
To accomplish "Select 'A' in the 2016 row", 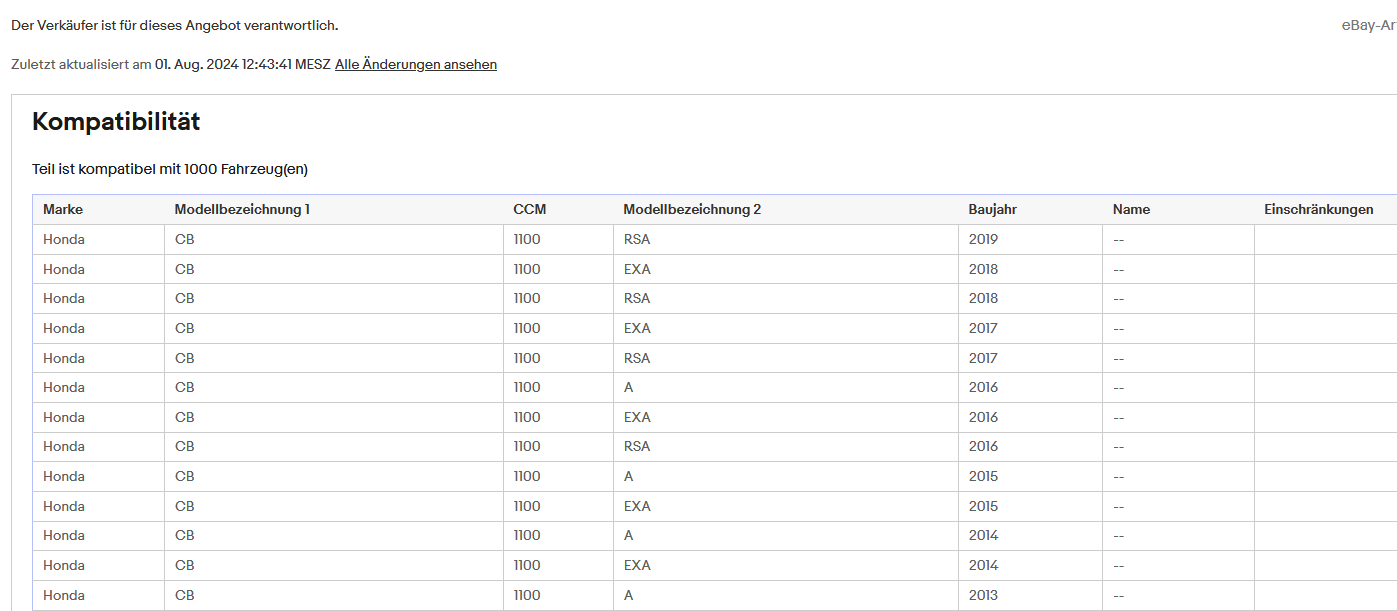I will point(628,388).
